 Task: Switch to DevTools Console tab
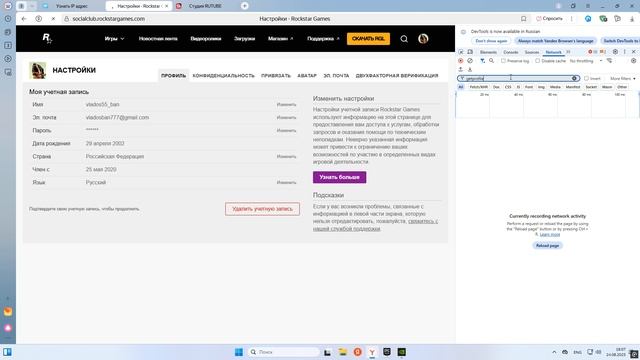tap(511, 52)
